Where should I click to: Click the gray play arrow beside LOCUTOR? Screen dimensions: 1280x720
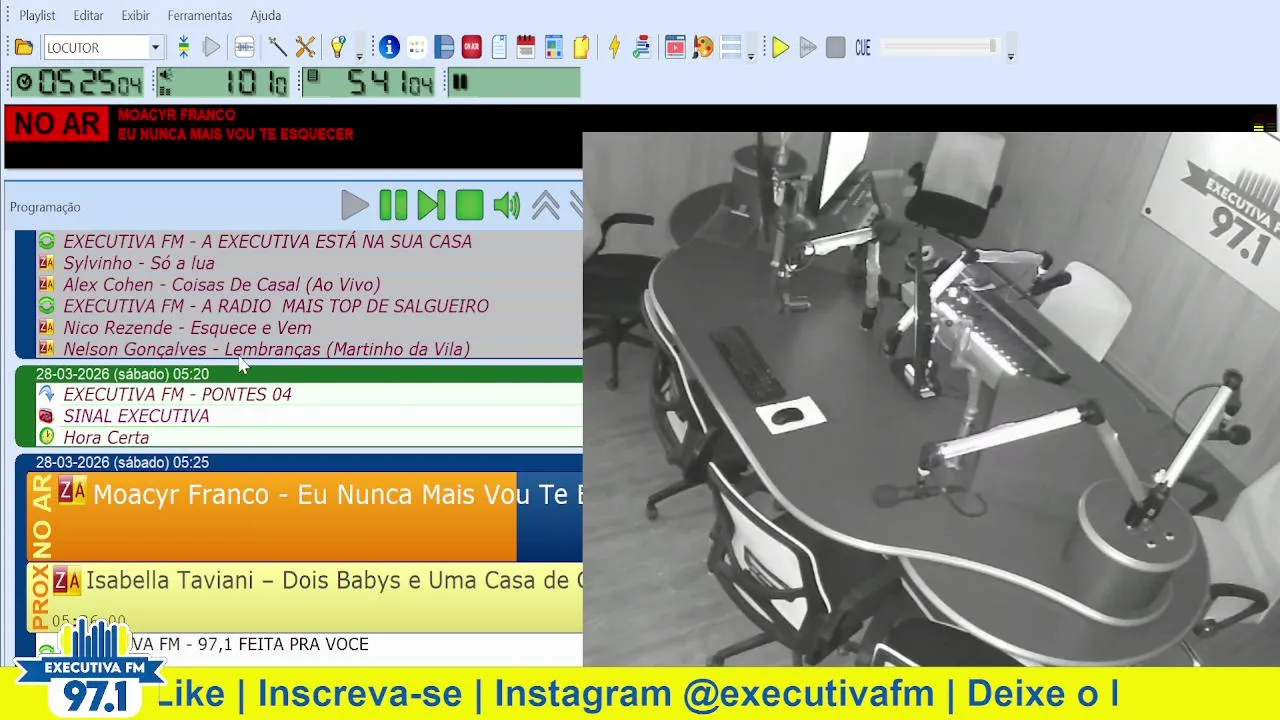[x=211, y=47]
